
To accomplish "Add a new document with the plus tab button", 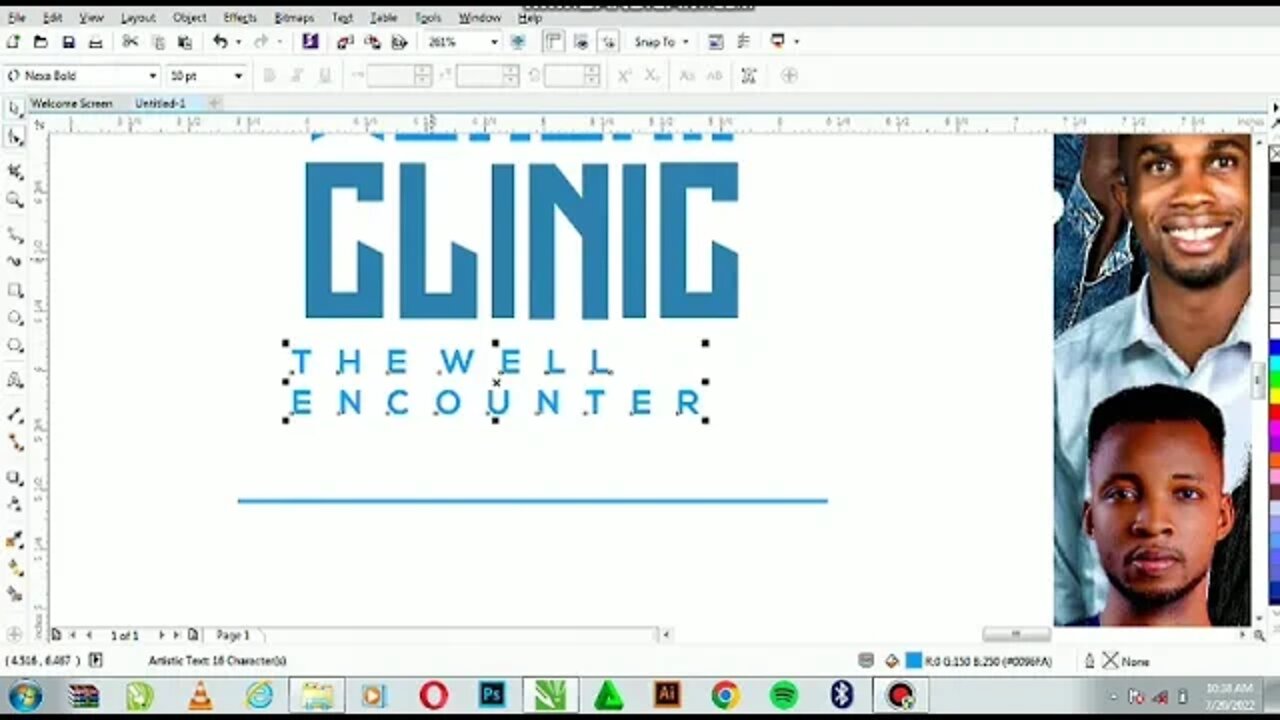I will [214, 103].
